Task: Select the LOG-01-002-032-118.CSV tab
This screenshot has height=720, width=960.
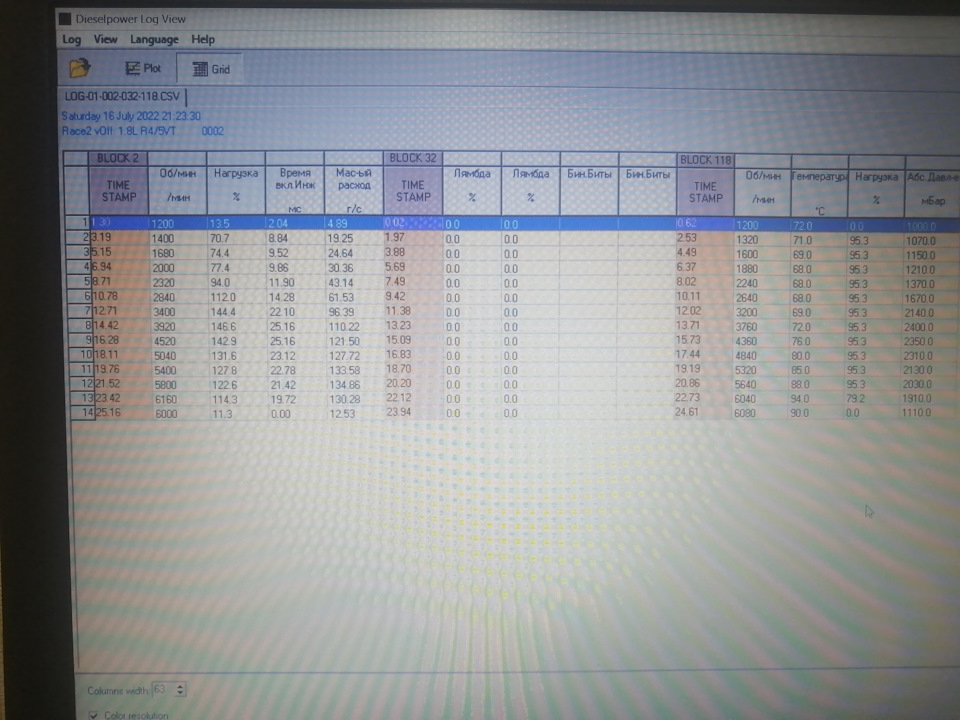Action: 122,97
